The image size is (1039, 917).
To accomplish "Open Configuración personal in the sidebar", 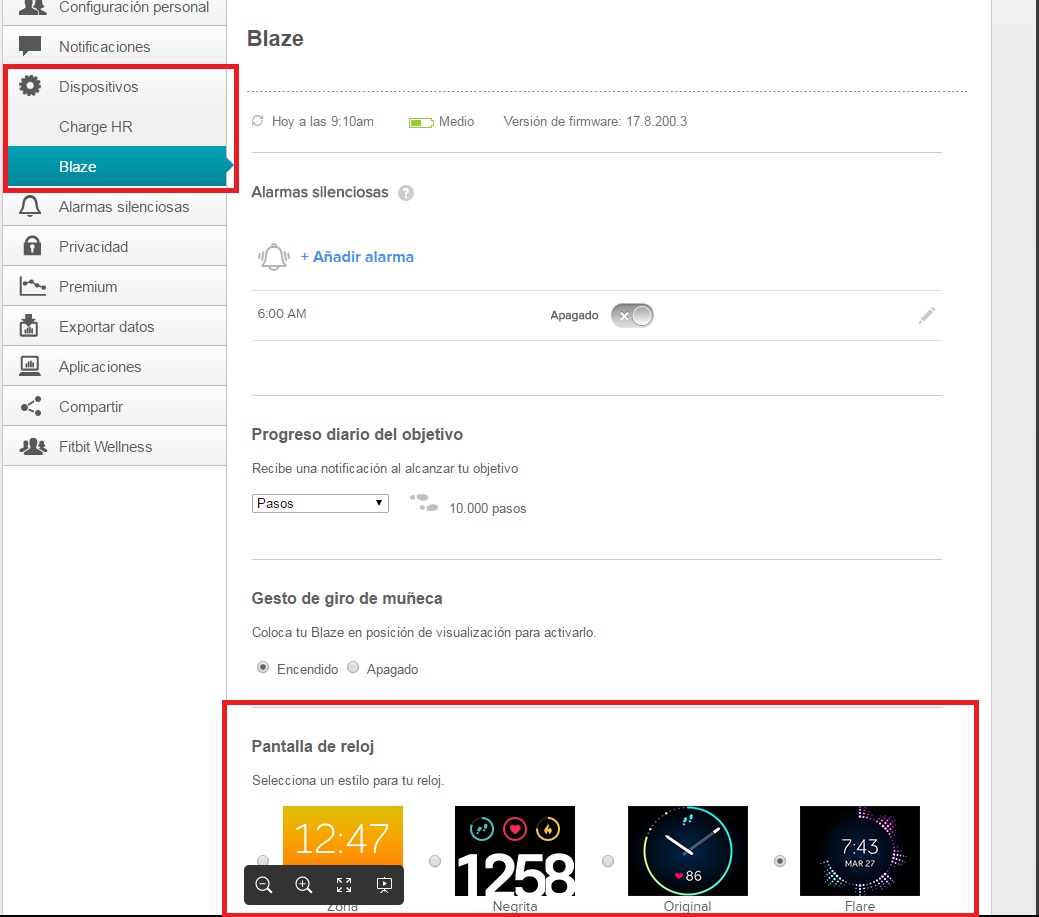I will (x=115, y=9).
